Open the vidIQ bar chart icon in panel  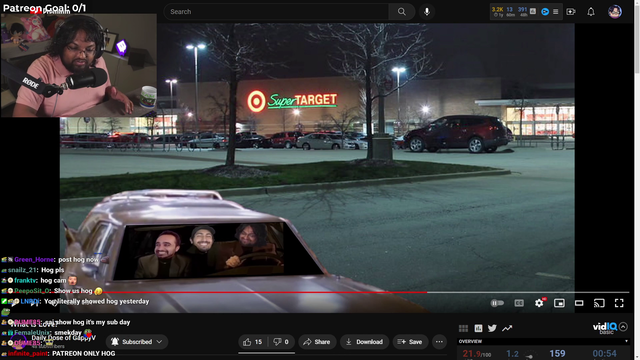tap(478, 328)
